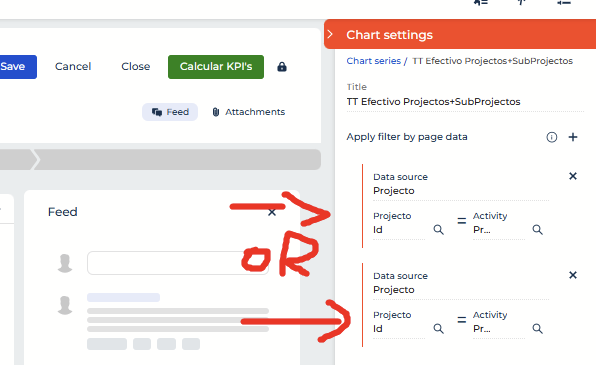Open second filter's Data source Projecto field
The height and width of the screenshot is (365, 596).
pyautogui.click(x=461, y=290)
